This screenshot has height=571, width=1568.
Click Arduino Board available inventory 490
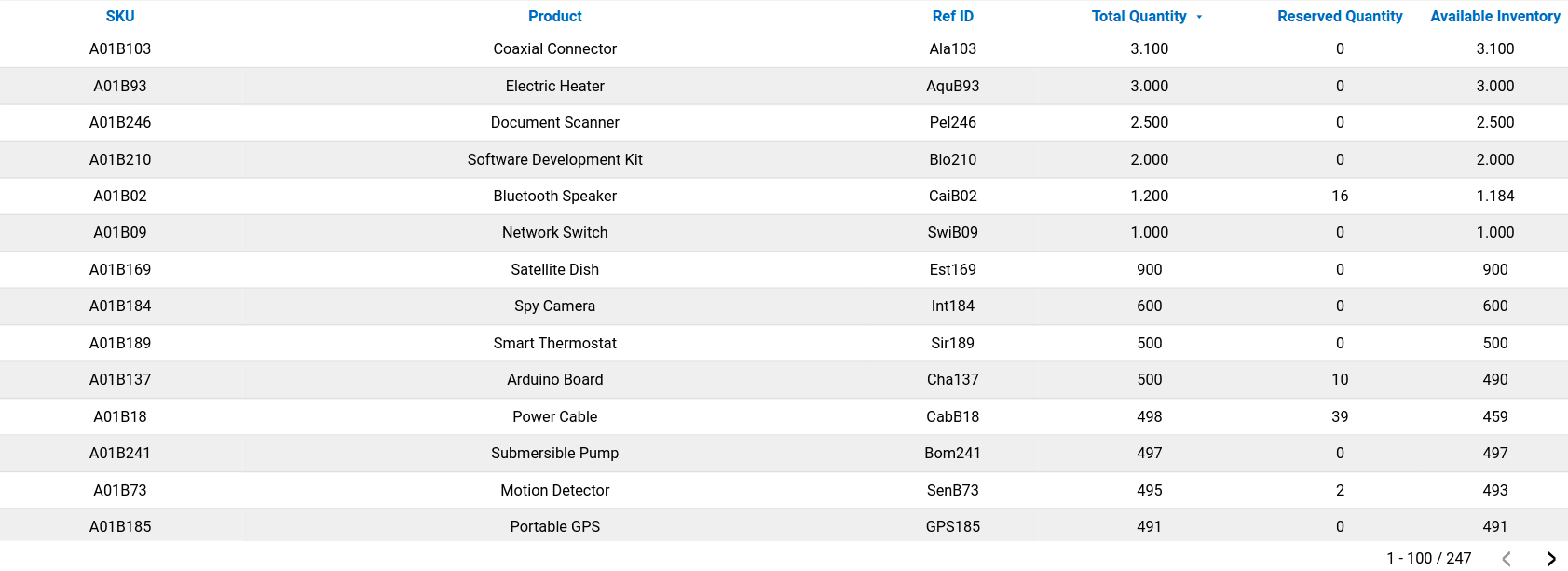click(x=1494, y=379)
